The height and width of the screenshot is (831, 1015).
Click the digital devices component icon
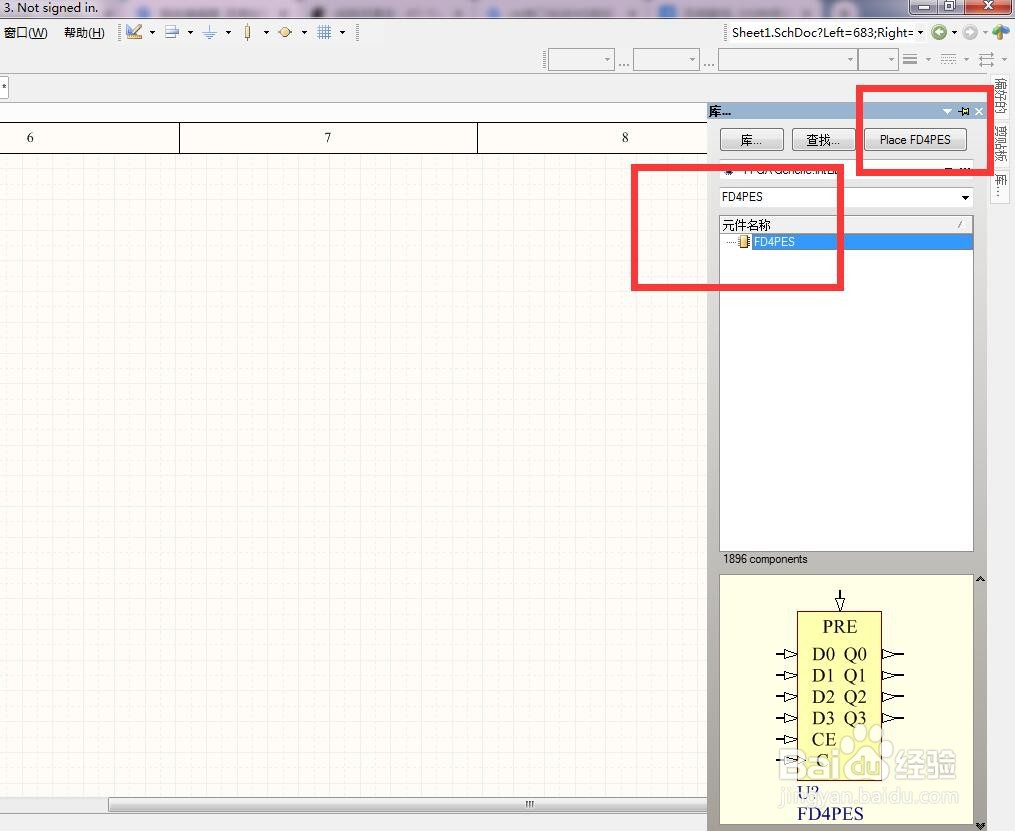coord(247,32)
